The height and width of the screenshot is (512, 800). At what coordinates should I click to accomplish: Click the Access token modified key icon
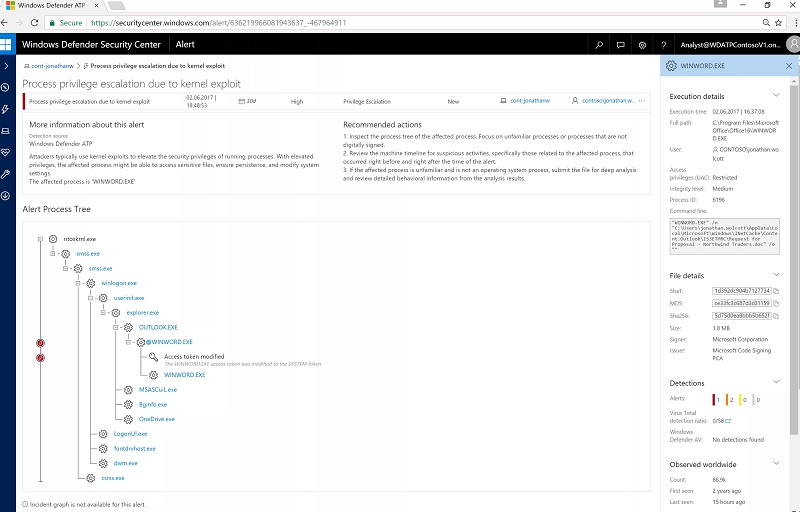153,357
